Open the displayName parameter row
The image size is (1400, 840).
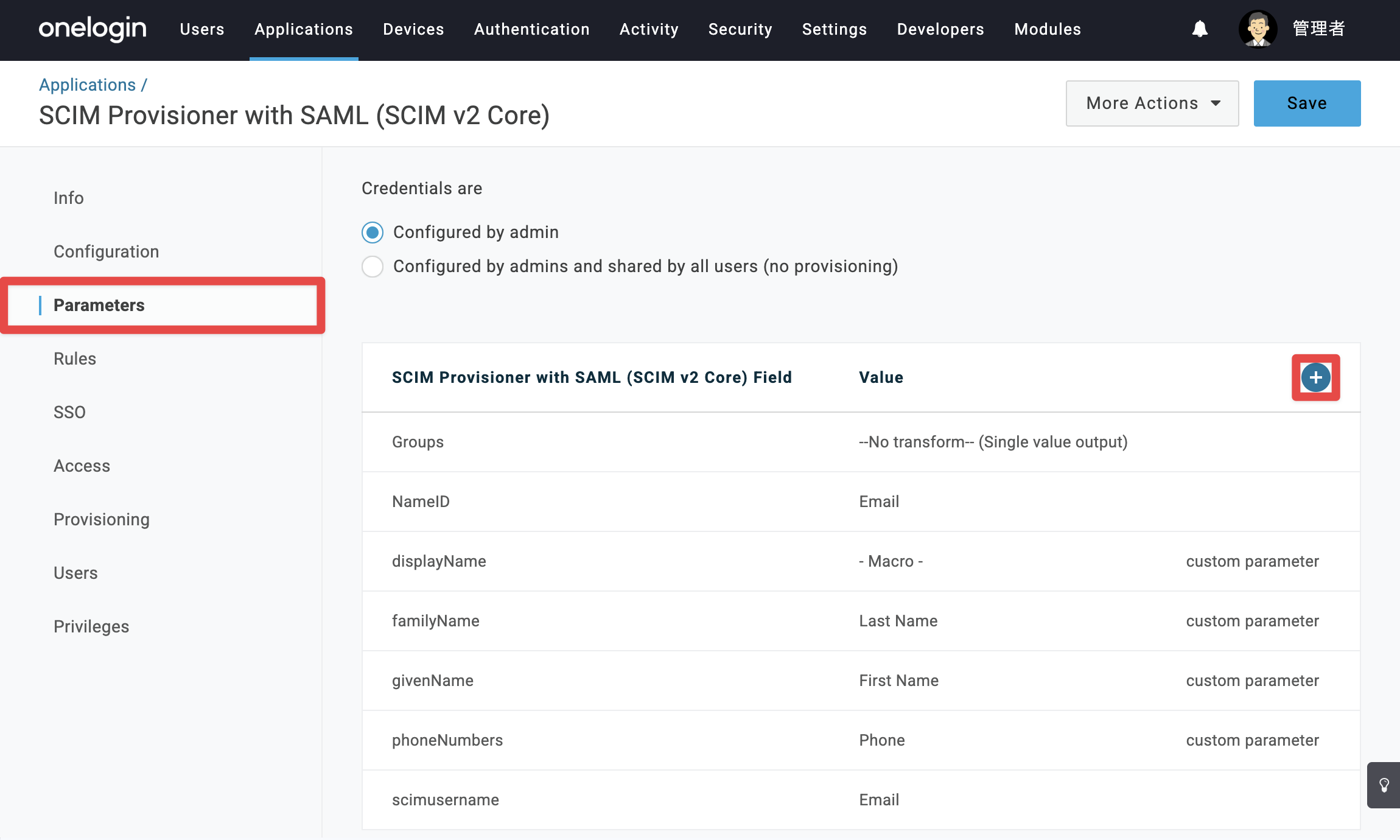[861, 561]
